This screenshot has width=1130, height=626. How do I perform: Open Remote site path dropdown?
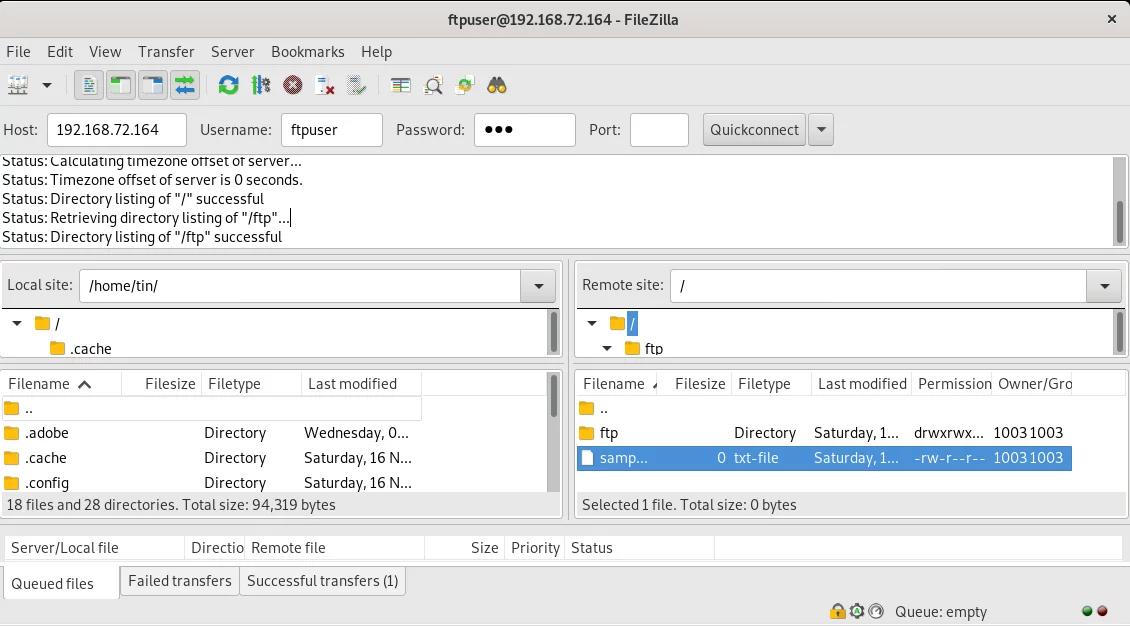1104,286
